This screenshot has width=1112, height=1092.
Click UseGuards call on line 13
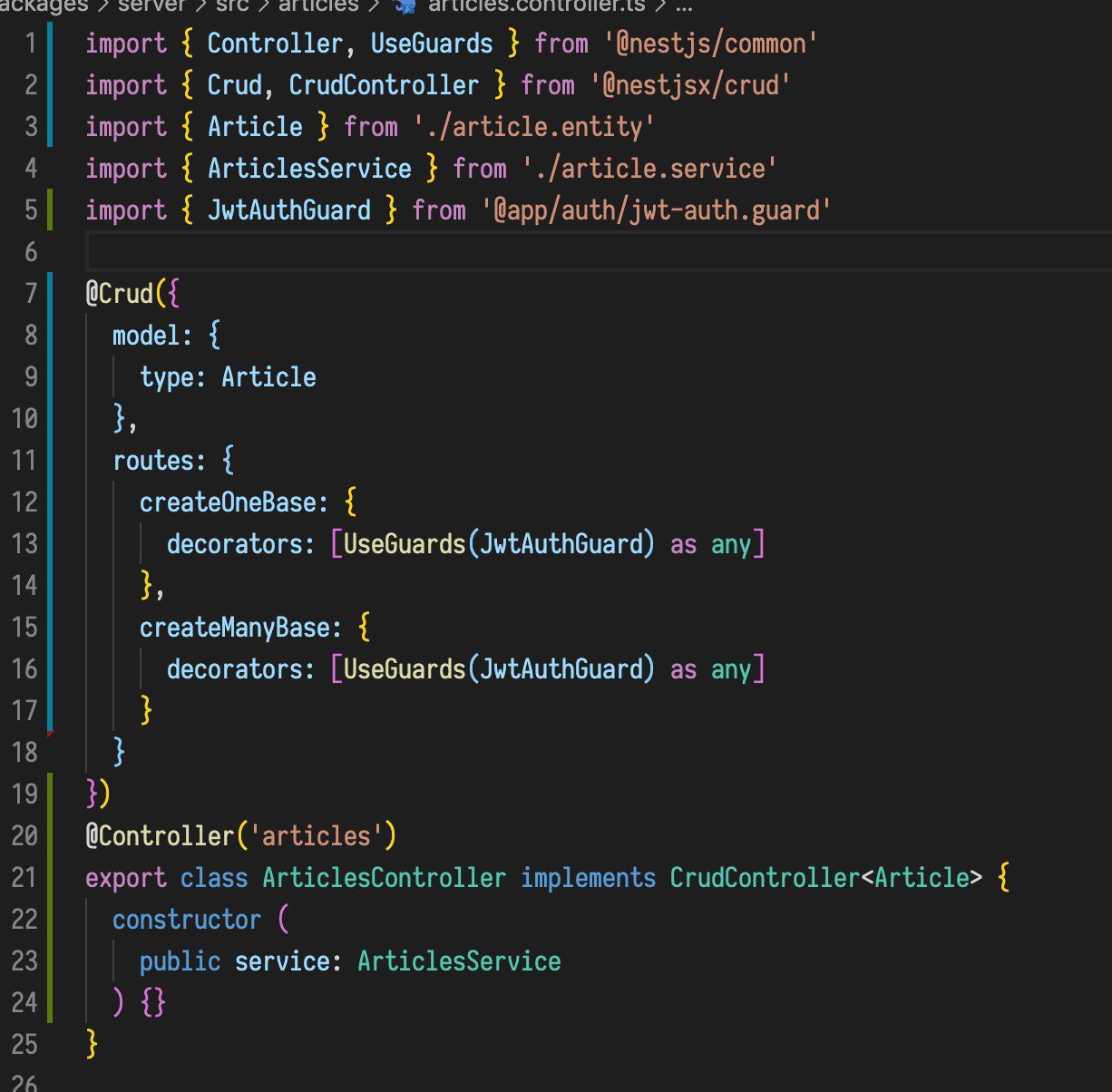405,544
